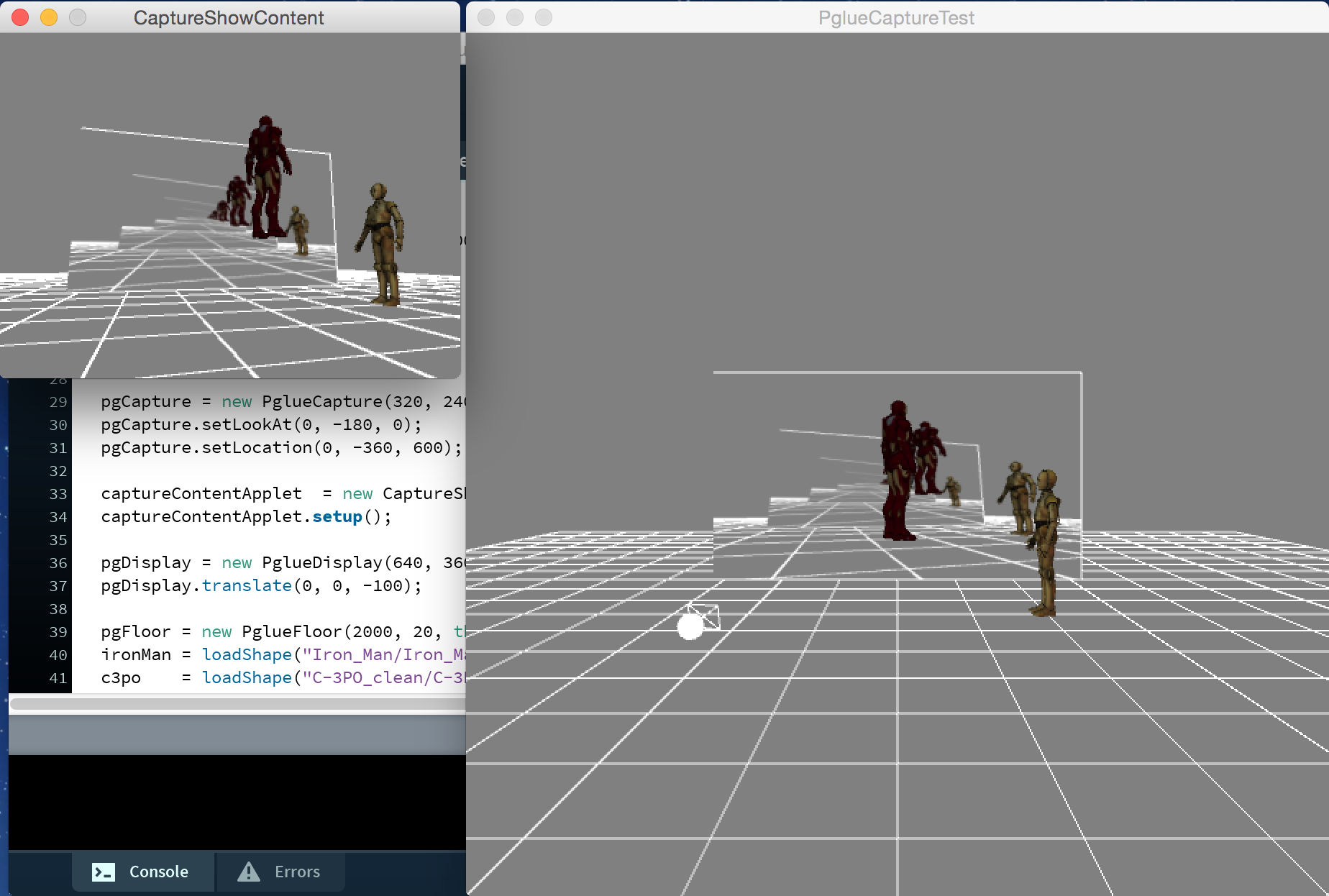Click the pgDisplay = new PglueDisplay line
The width and height of the screenshot is (1329, 896).
click(x=283, y=562)
